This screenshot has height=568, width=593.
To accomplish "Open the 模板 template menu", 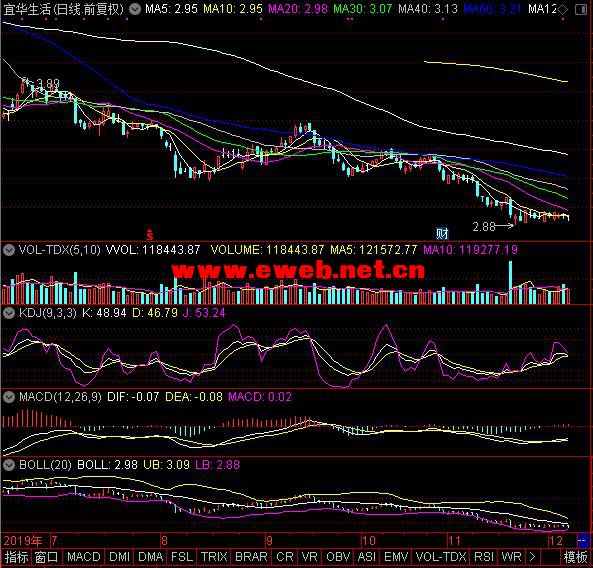I will pos(575,557).
